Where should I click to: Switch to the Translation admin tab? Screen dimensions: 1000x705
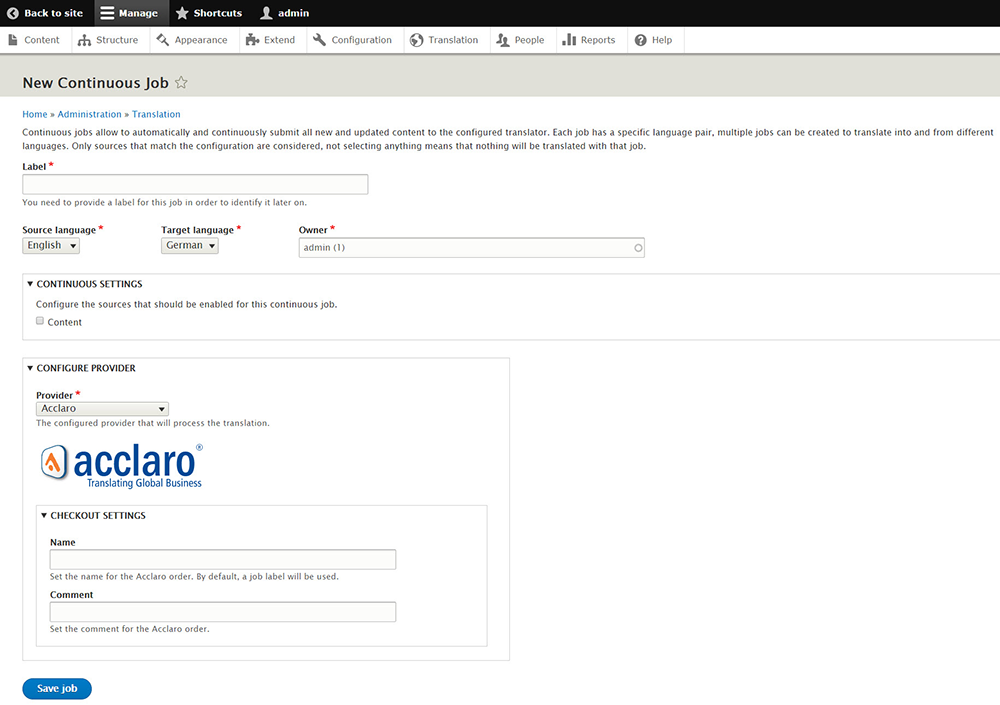445,40
